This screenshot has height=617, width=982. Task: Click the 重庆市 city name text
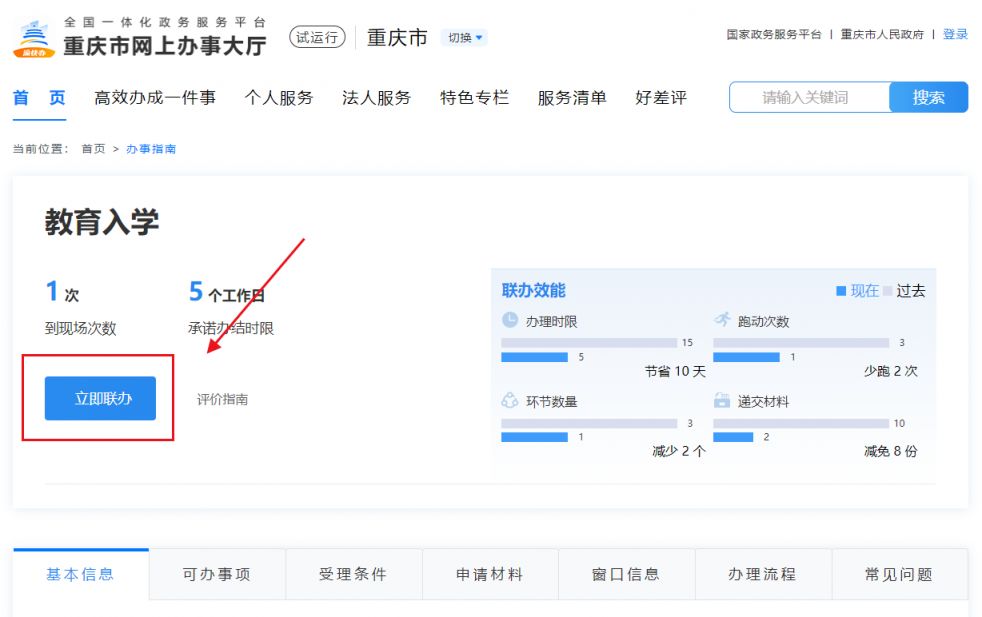tap(397, 38)
